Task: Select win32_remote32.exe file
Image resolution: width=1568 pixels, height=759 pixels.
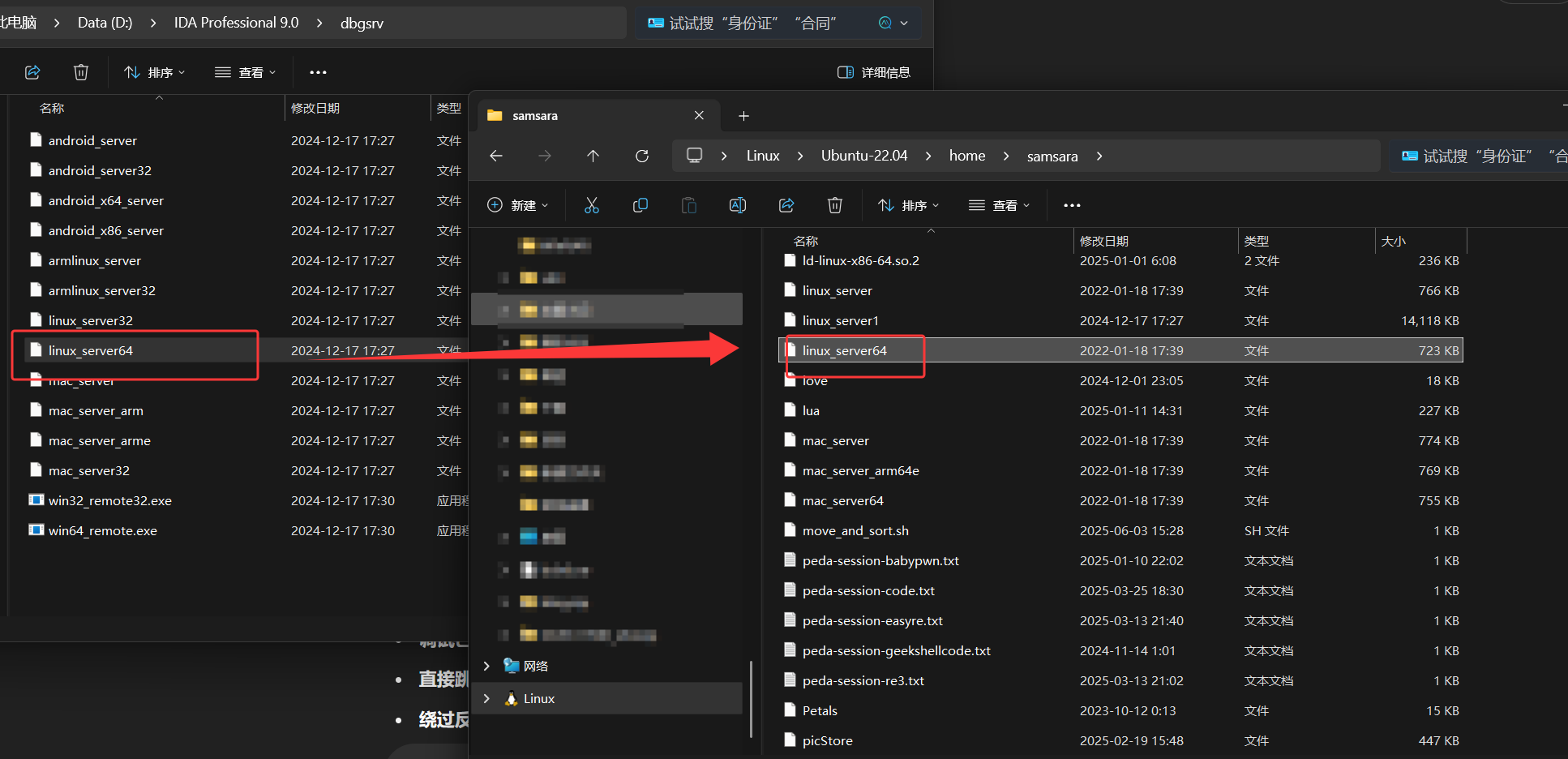Action: point(109,500)
